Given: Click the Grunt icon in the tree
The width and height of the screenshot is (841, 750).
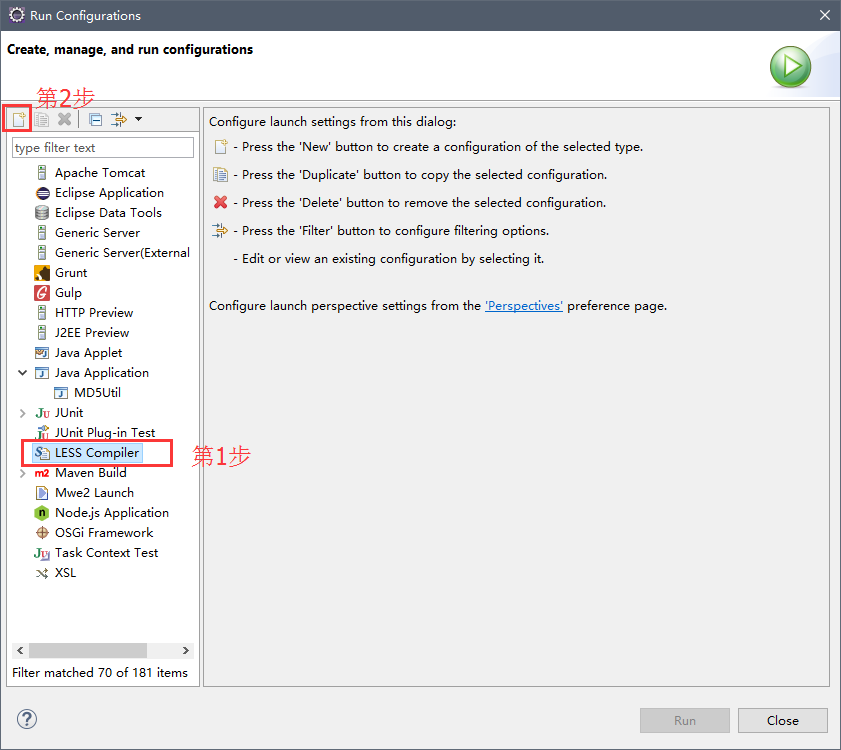Looking at the screenshot, I should 42,273.
